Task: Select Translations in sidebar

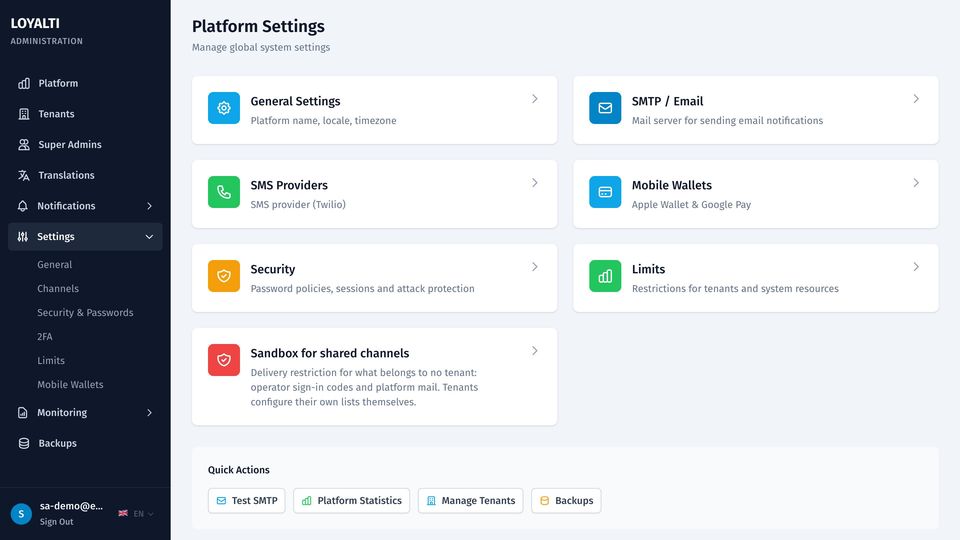Action: pos(85,175)
